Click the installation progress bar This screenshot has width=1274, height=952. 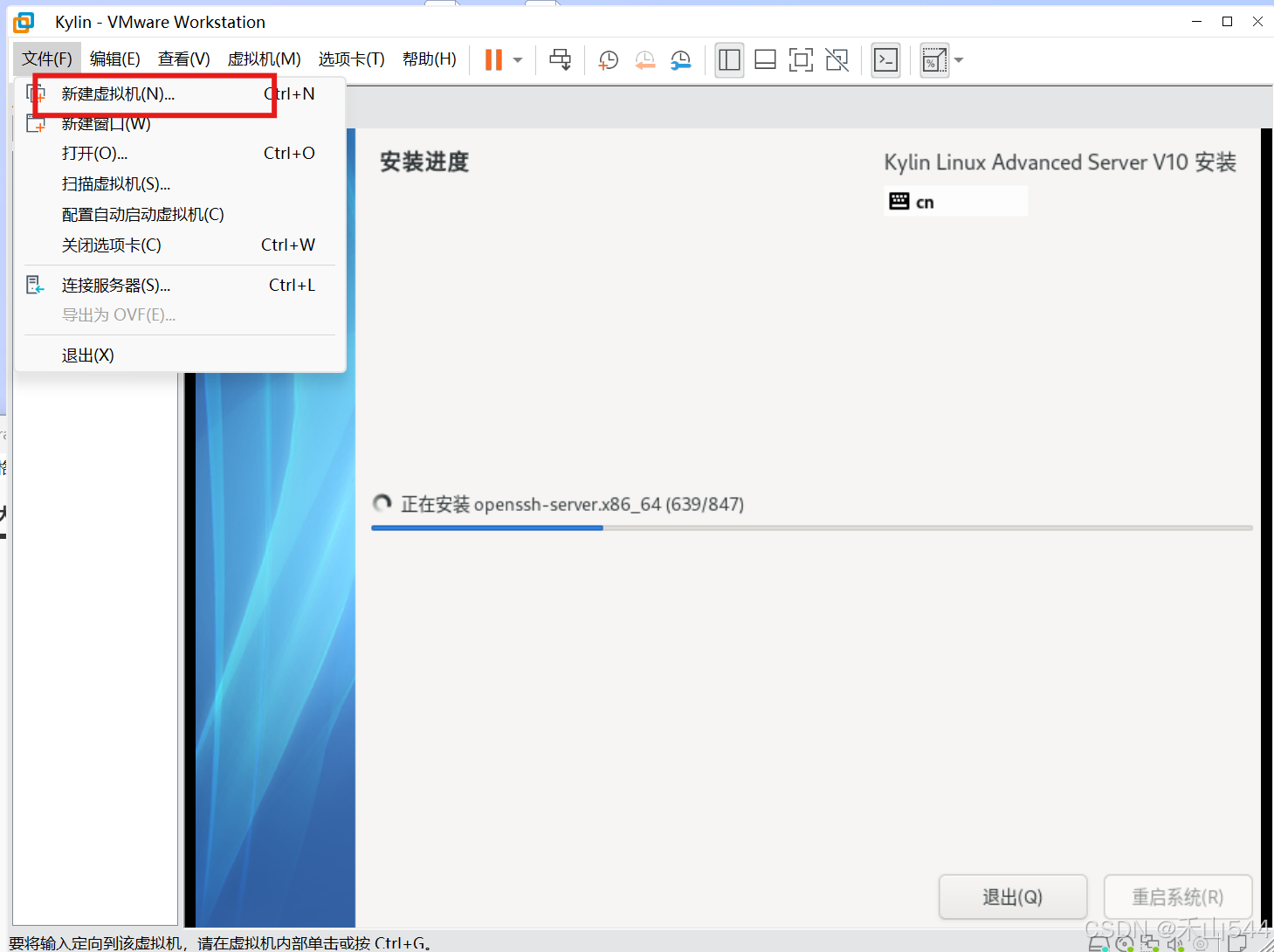[x=812, y=528]
